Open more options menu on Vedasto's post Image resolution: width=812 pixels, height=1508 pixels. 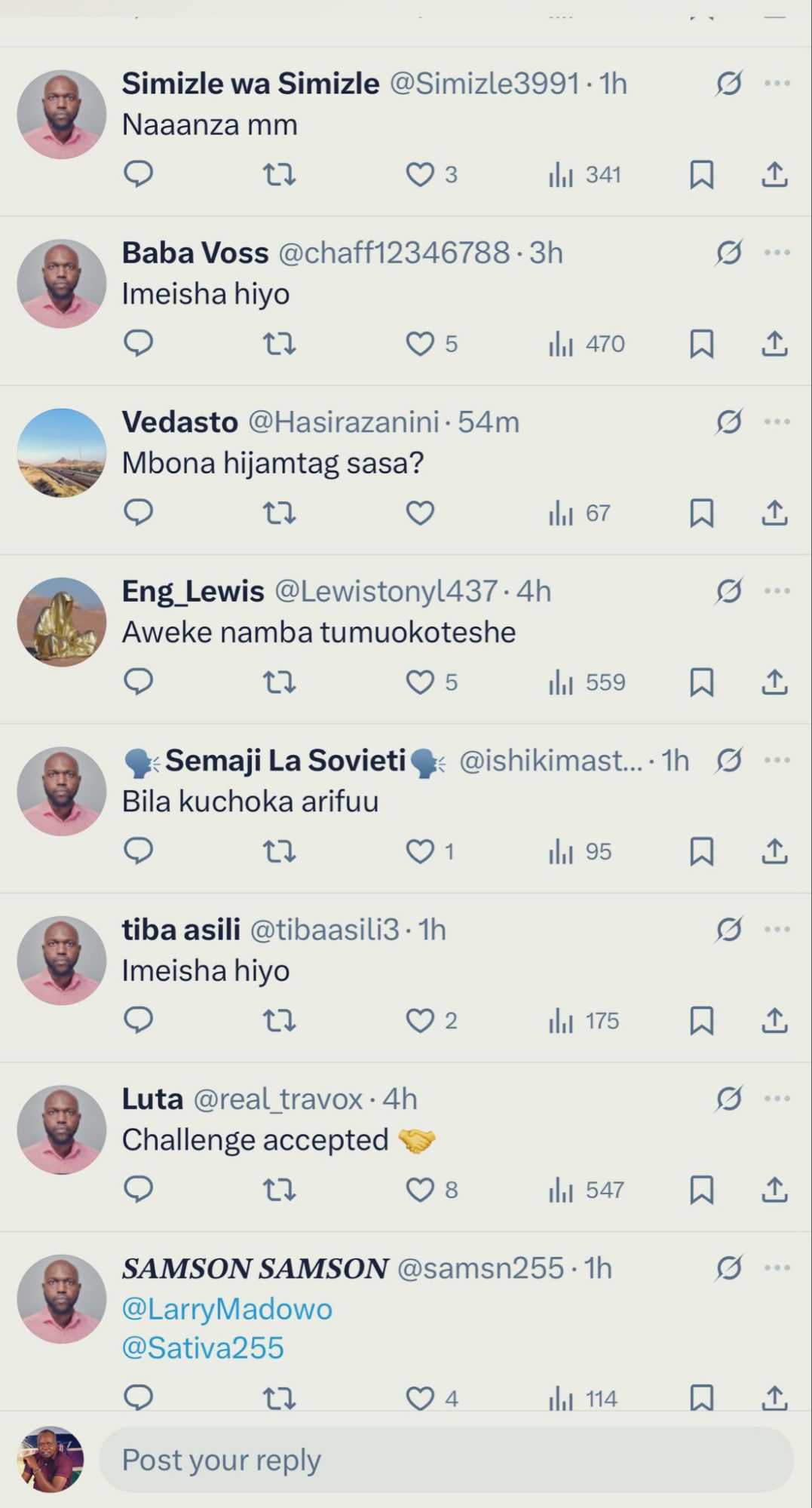pyautogui.click(x=777, y=422)
